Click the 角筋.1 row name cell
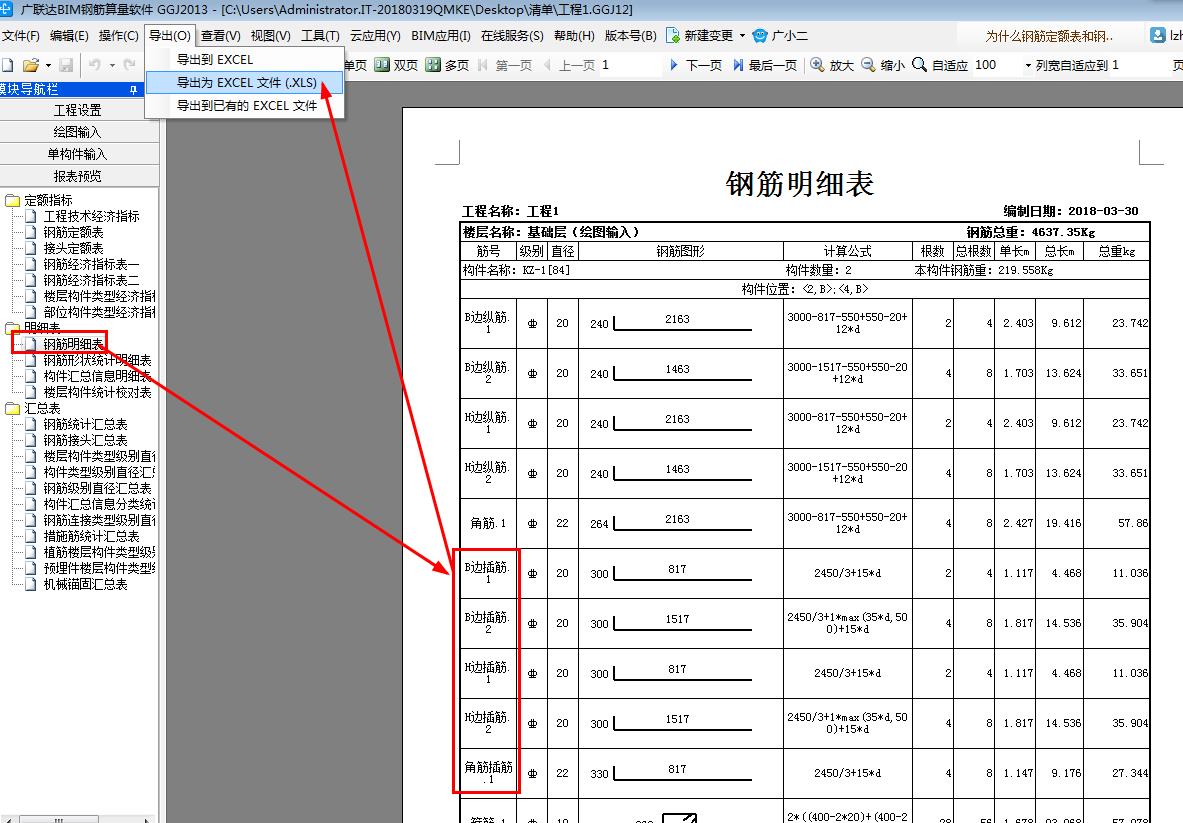This screenshot has height=823, width=1183. (488, 524)
